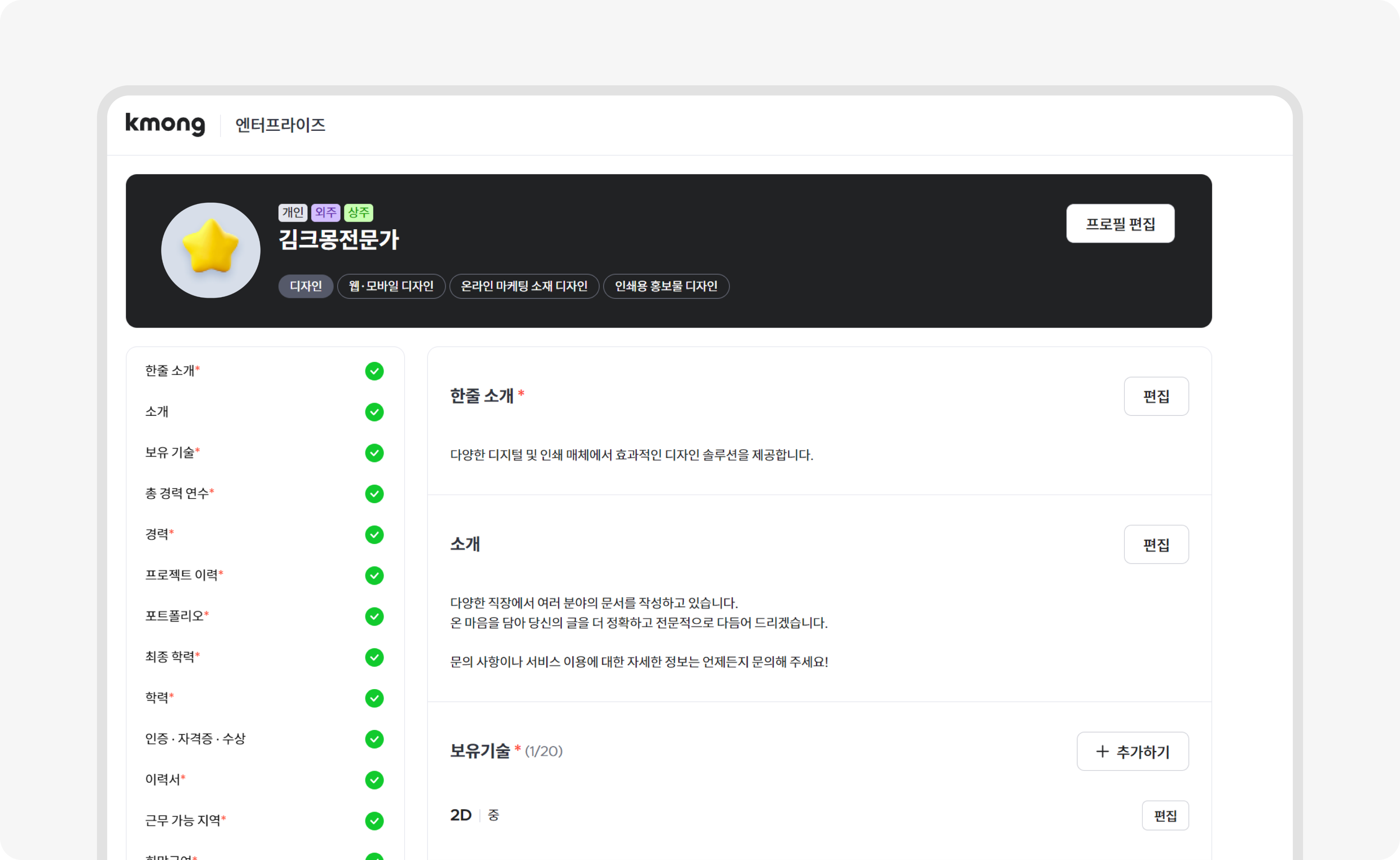Click the (1/20) skill count

[x=544, y=752]
